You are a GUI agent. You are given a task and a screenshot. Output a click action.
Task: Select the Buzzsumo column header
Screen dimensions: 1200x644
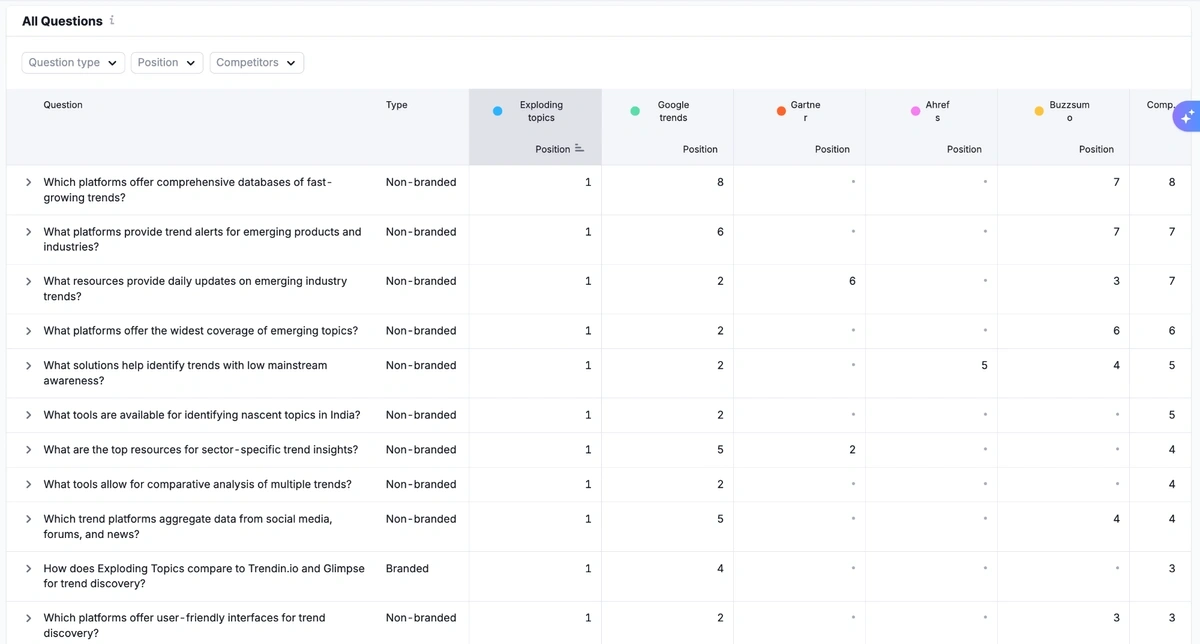point(1069,111)
